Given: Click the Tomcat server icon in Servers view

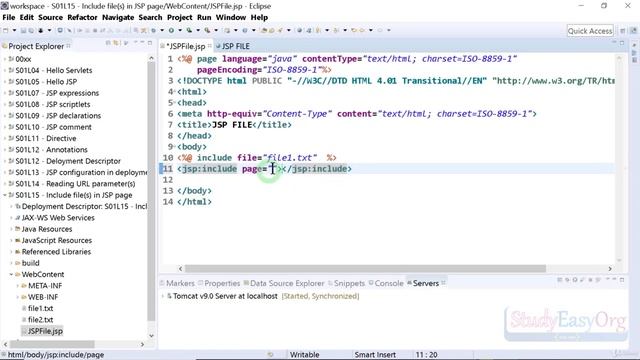Looking at the screenshot, I should [169, 296].
